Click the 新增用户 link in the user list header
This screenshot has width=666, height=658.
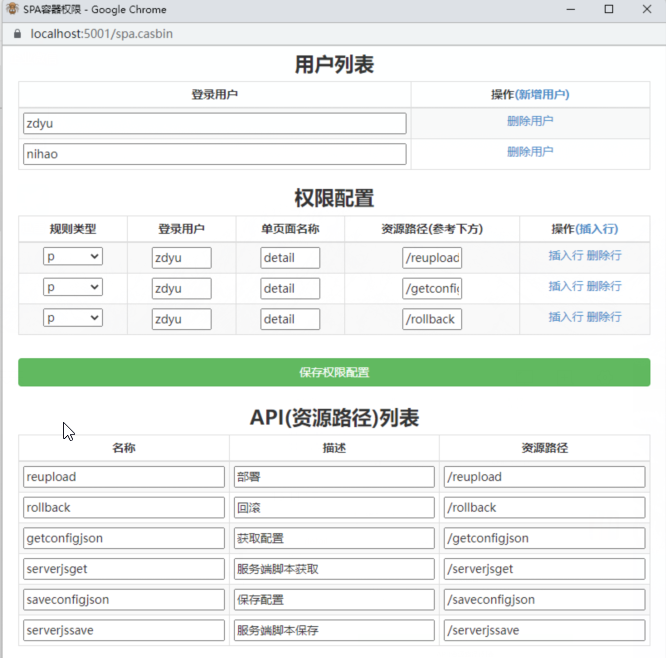click(543, 94)
